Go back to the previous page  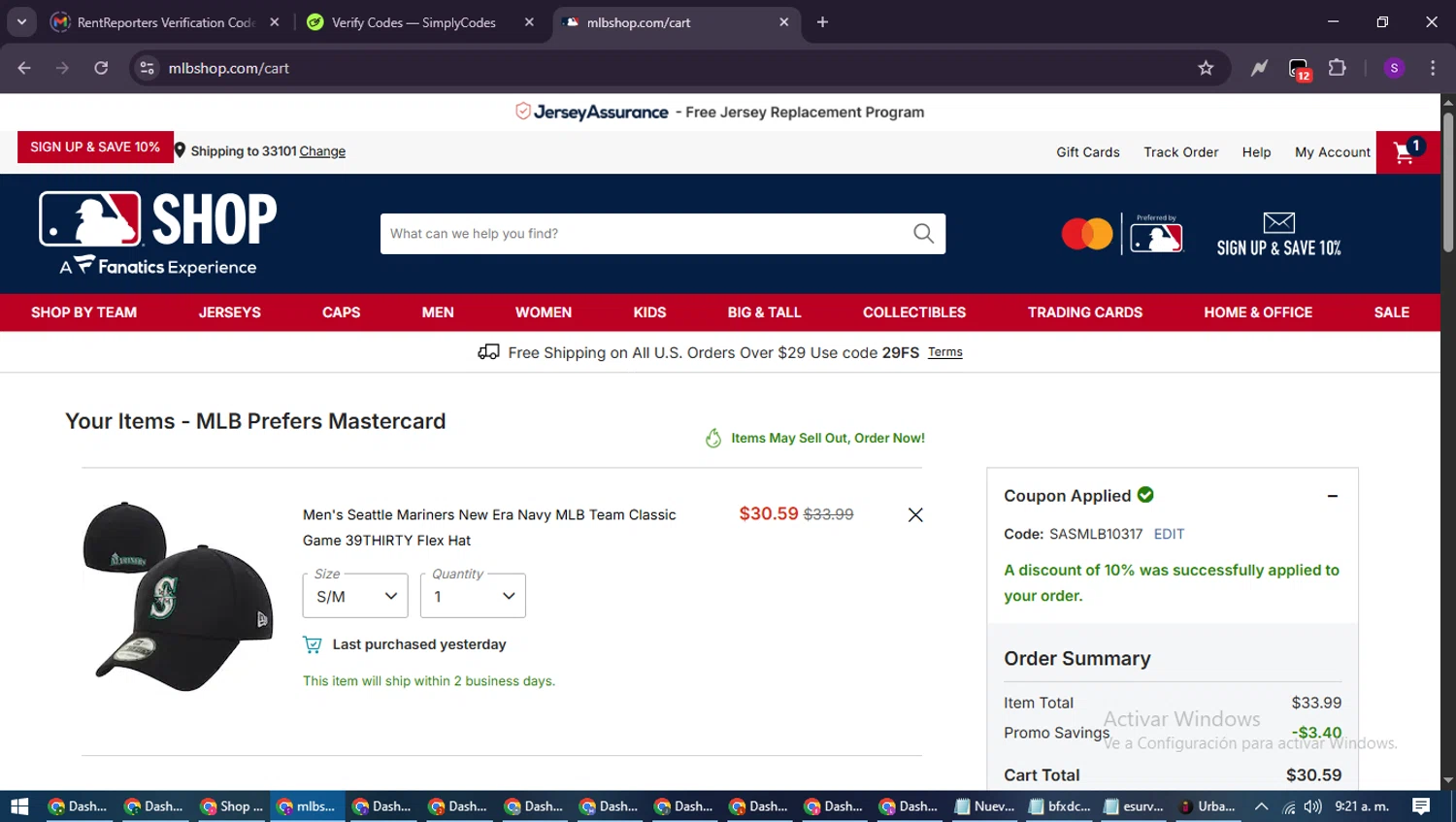coord(24,68)
